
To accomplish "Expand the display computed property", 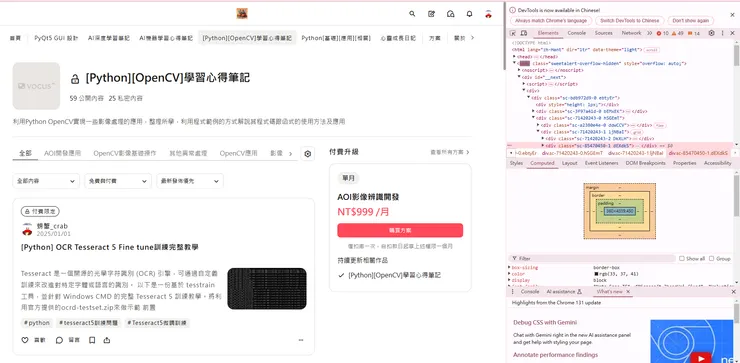I will (510, 280).
